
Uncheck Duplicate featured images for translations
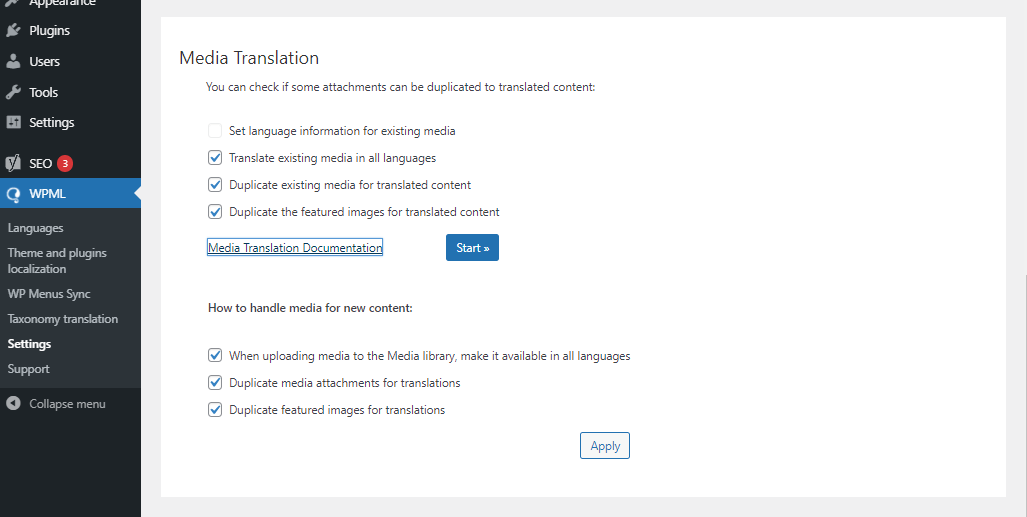point(215,409)
